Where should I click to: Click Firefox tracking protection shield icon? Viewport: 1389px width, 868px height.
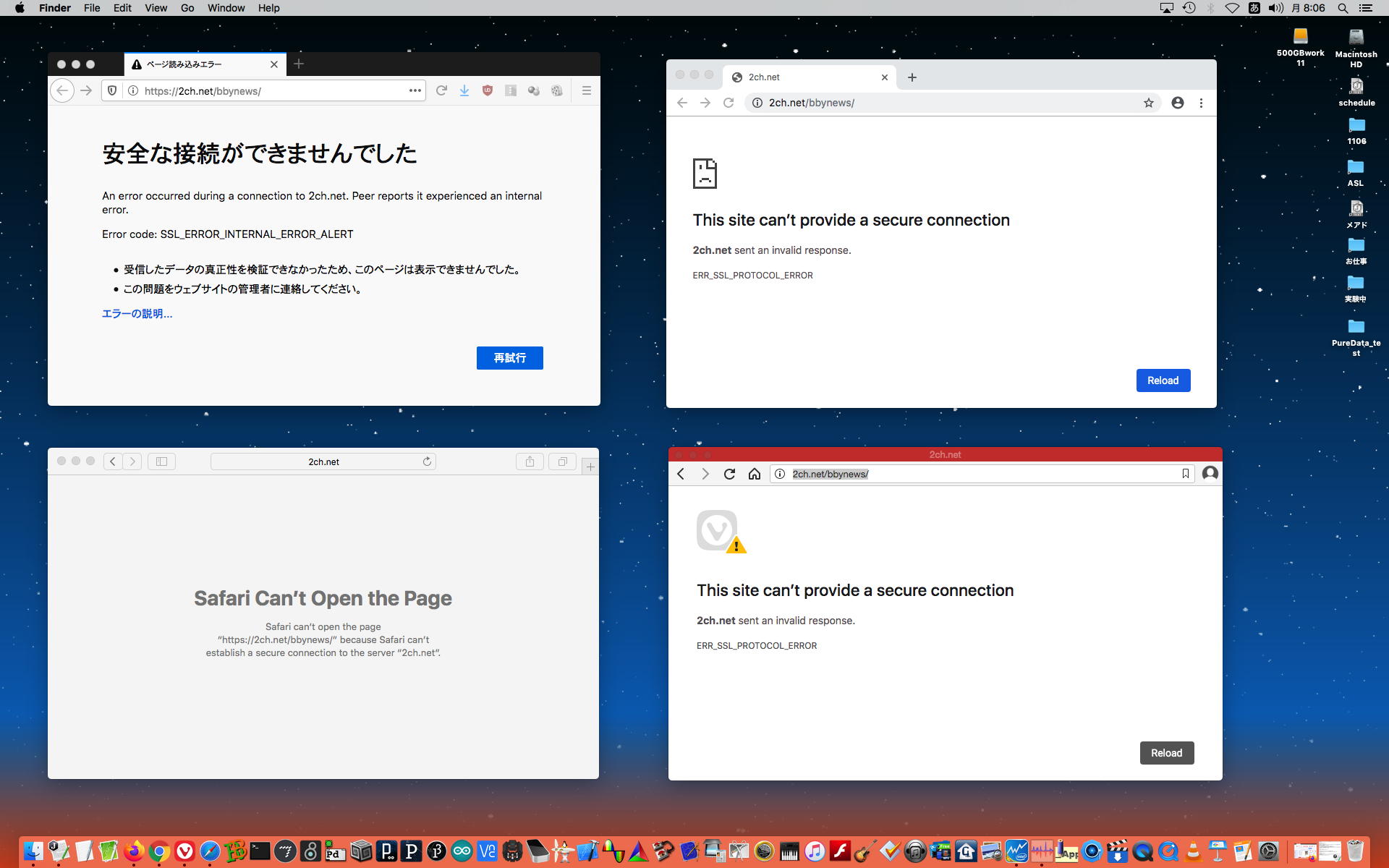[x=112, y=90]
